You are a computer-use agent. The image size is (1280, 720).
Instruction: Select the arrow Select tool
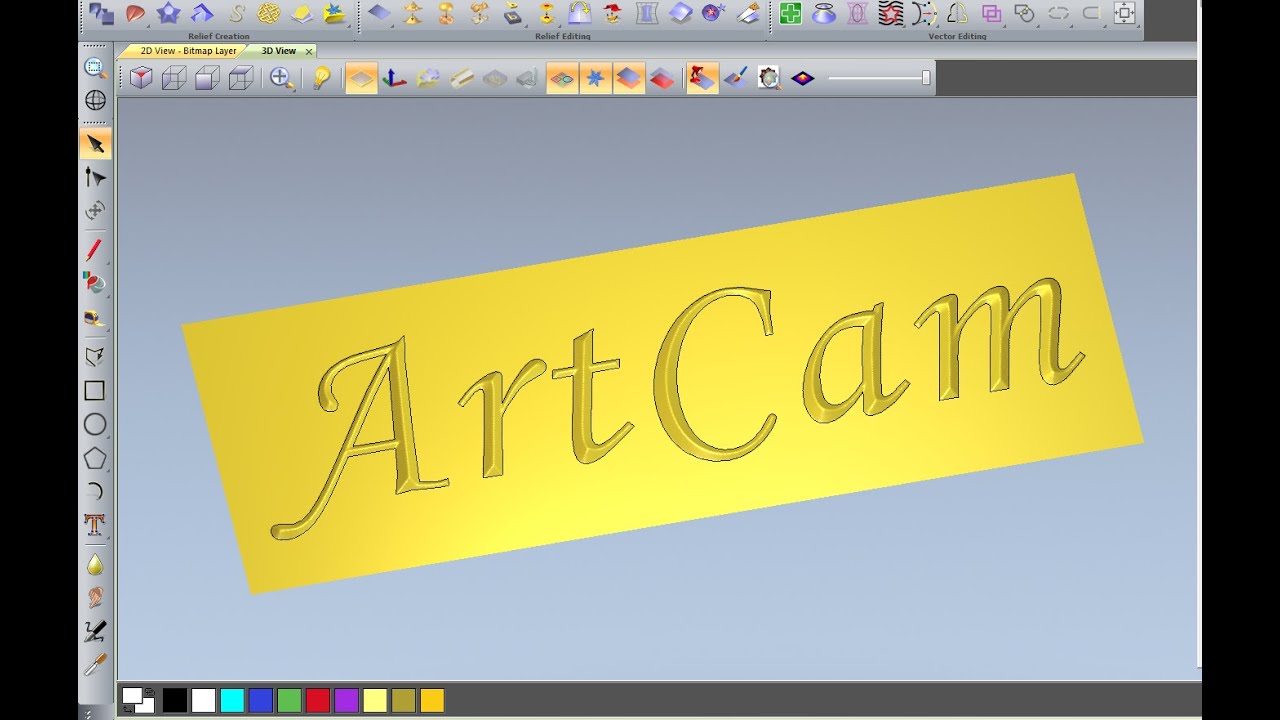(x=95, y=144)
